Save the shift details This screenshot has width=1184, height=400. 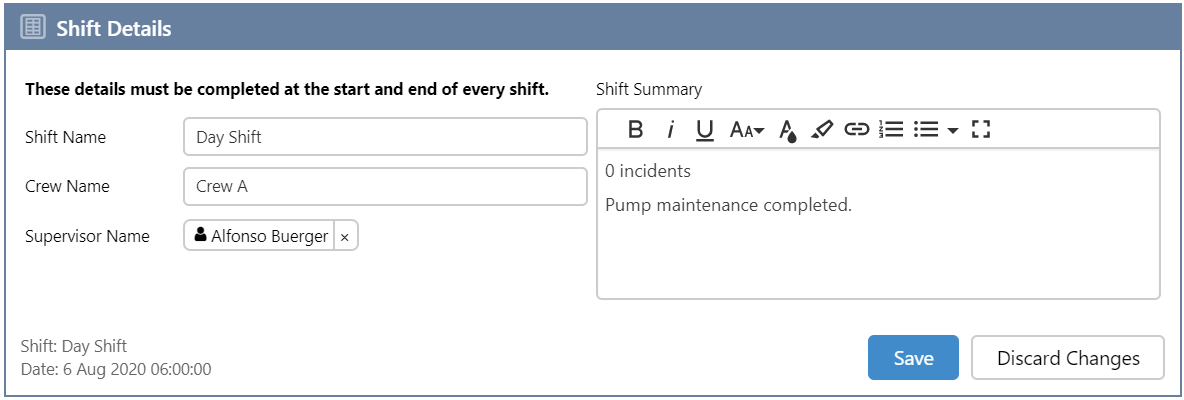coord(913,358)
